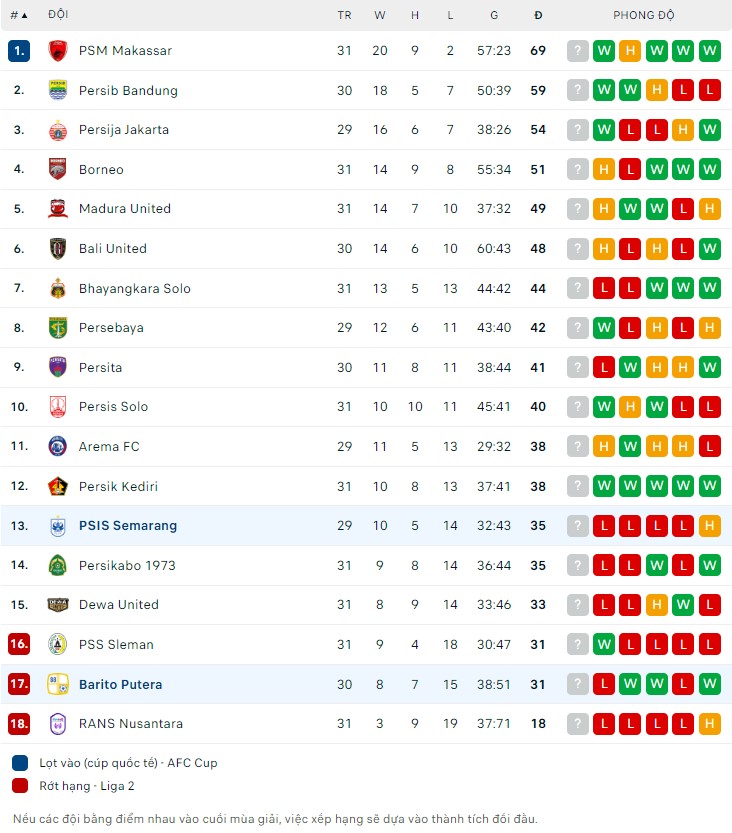
Task: Click the Arema FC round emblem
Action: tap(58, 447)
